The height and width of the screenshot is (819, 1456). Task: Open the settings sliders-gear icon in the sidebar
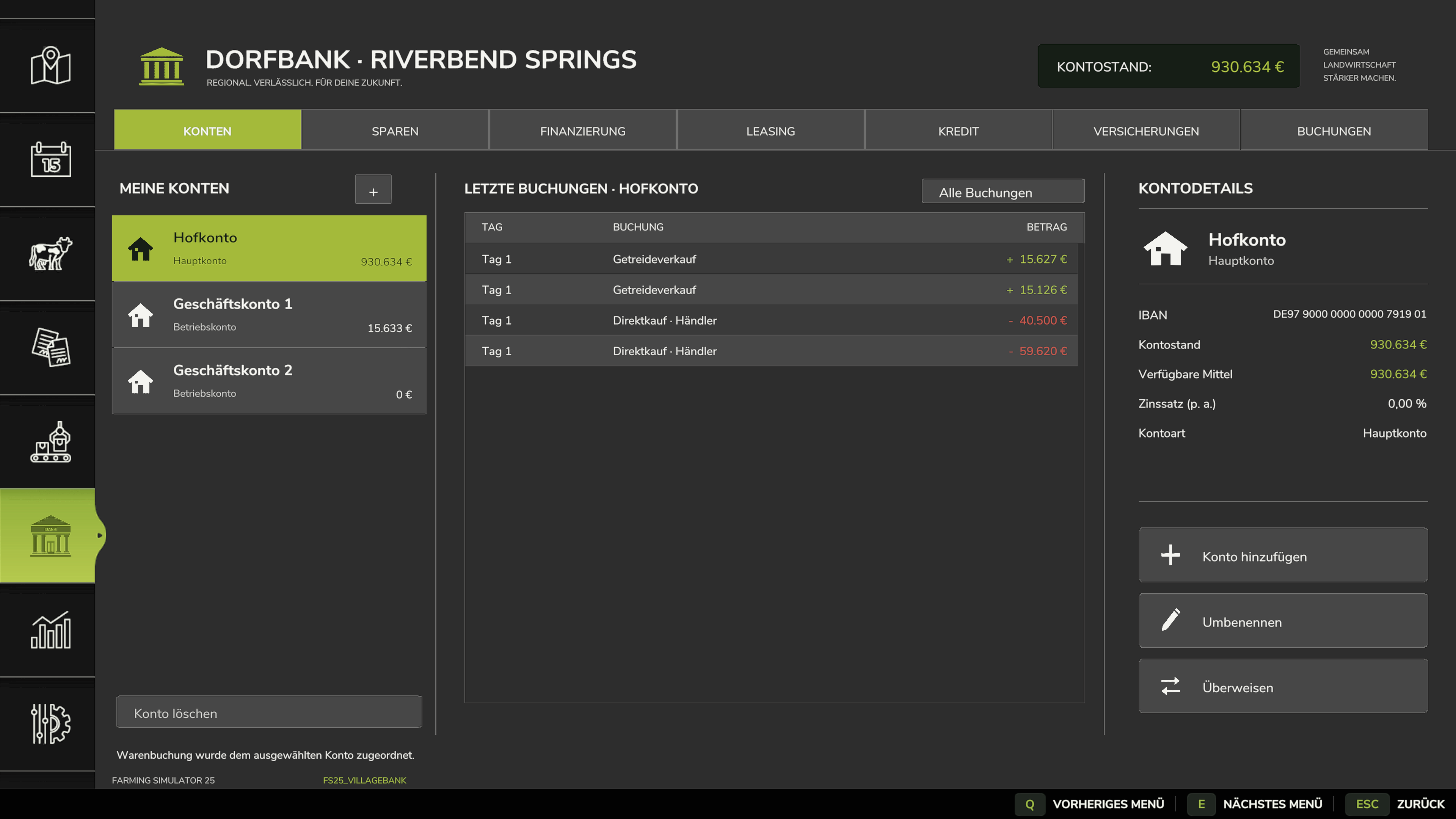click(50, 723)
